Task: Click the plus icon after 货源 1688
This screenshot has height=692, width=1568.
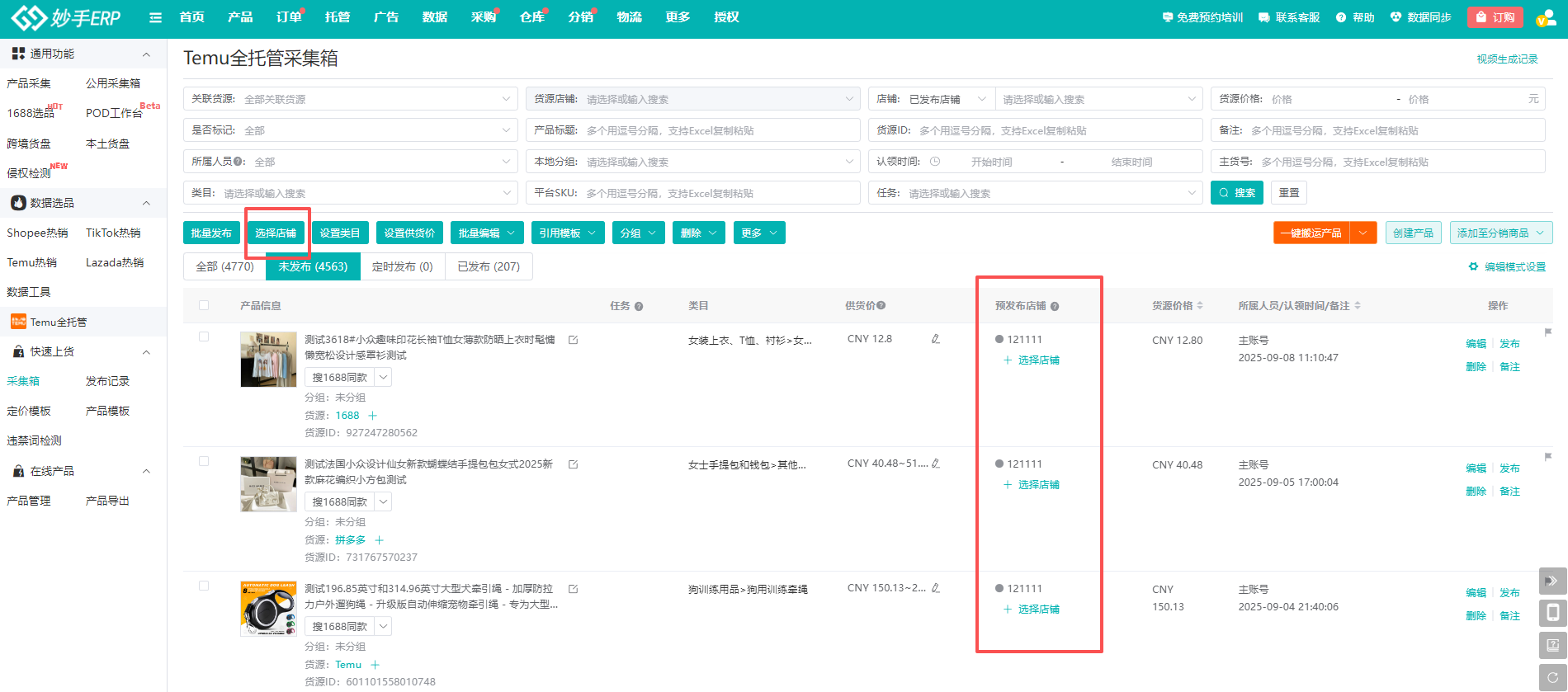Action: click(x=372, y=416)
